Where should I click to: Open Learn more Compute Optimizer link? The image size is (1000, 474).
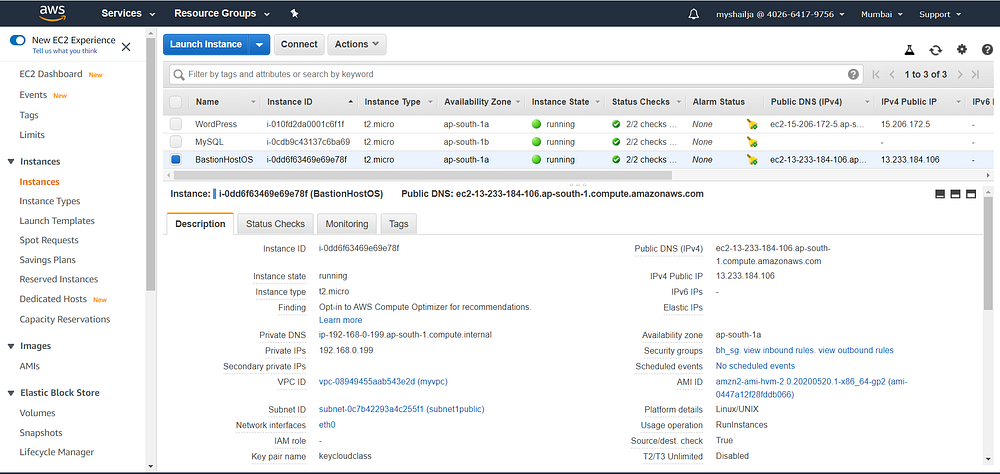341,320
